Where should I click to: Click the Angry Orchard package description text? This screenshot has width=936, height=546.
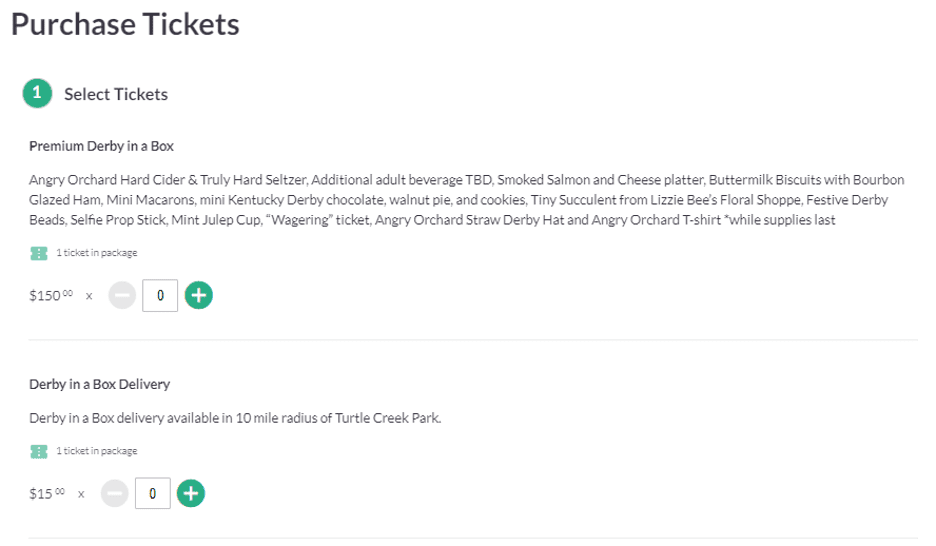pyautogui.click(x=467, y=200)
